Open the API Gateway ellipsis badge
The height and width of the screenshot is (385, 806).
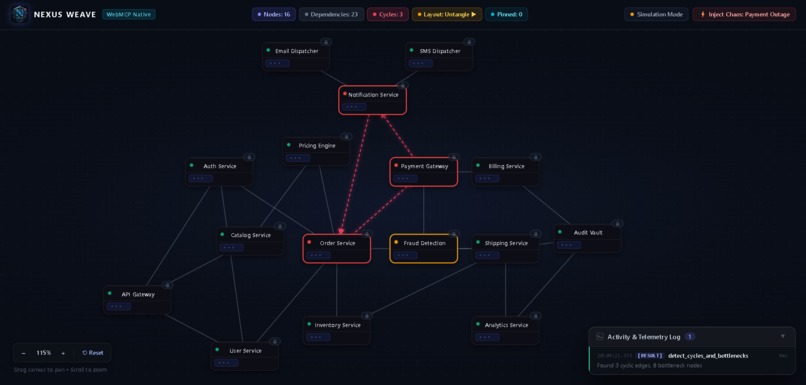(119, 307)
